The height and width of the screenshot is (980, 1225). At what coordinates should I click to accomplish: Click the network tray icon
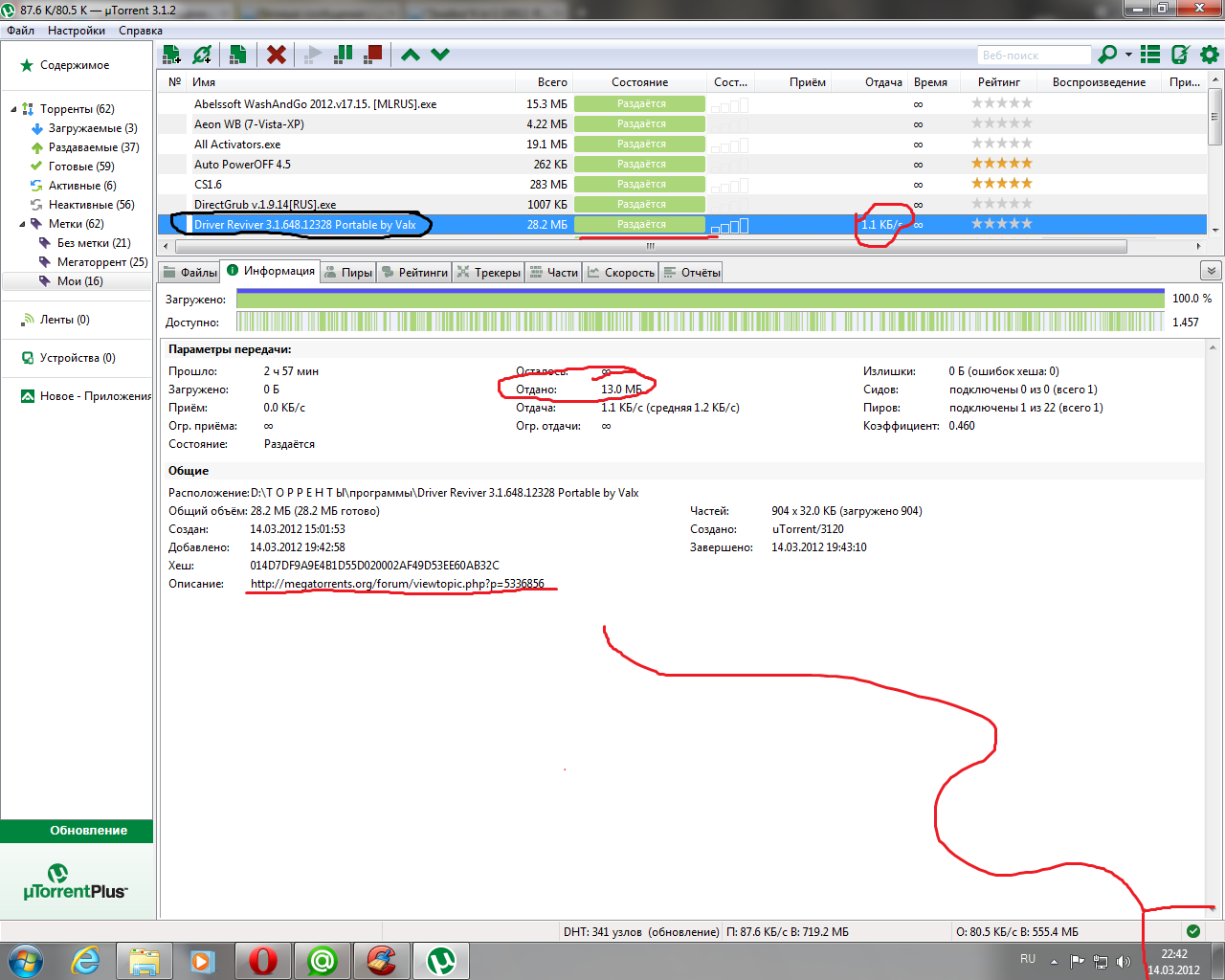coord(1101,961)
